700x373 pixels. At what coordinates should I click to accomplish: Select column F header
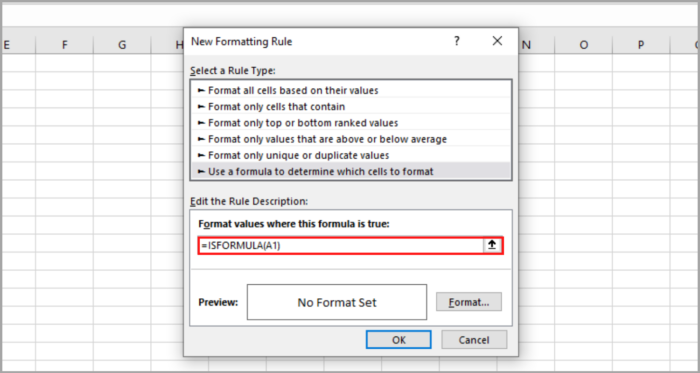[x=65, y=45]
